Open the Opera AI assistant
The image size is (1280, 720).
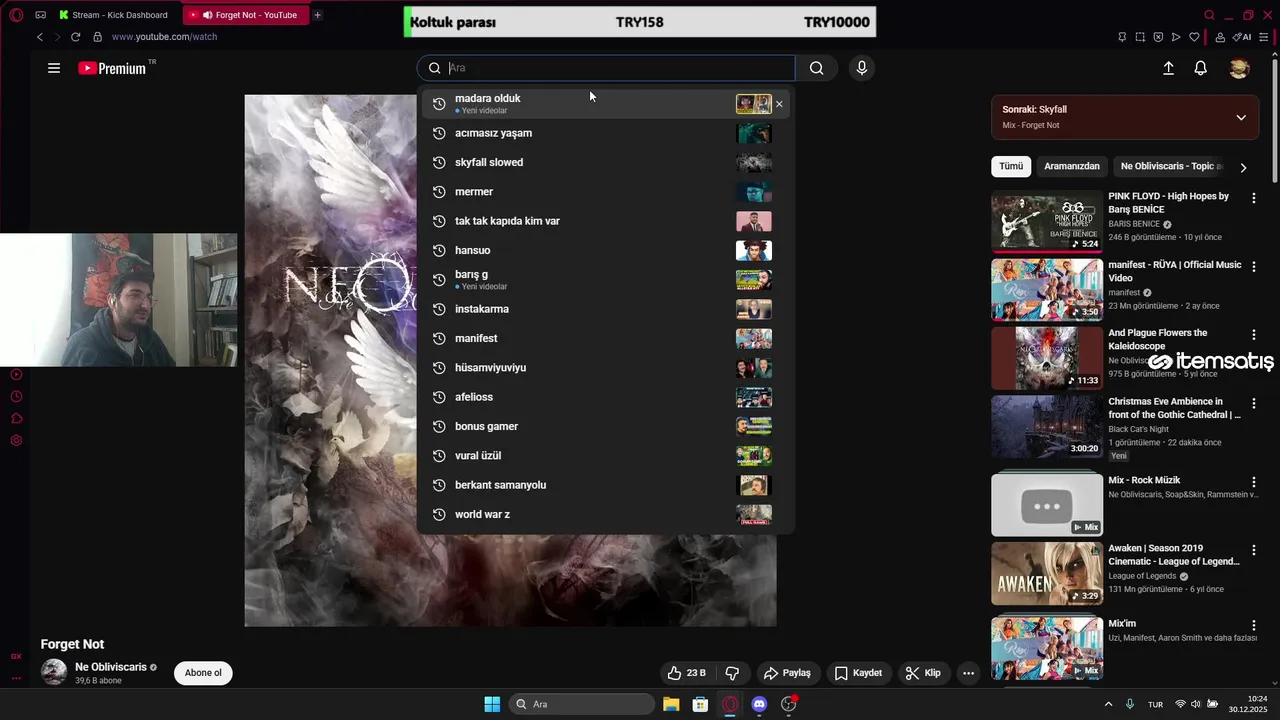tap(1243, 37)
